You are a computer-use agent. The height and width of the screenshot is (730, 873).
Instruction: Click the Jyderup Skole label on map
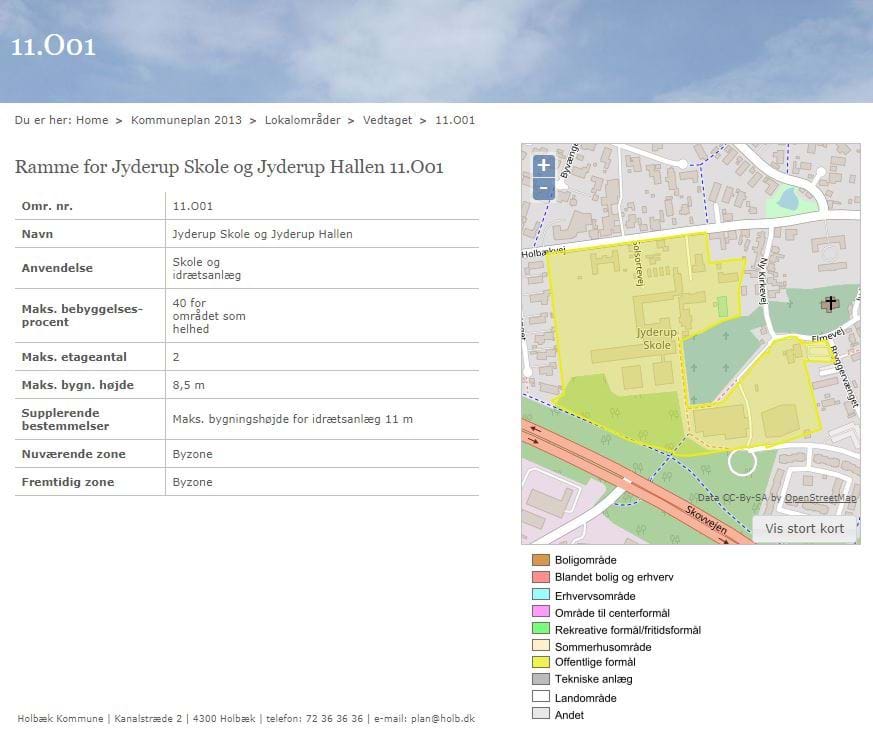(x=657, y=338)
